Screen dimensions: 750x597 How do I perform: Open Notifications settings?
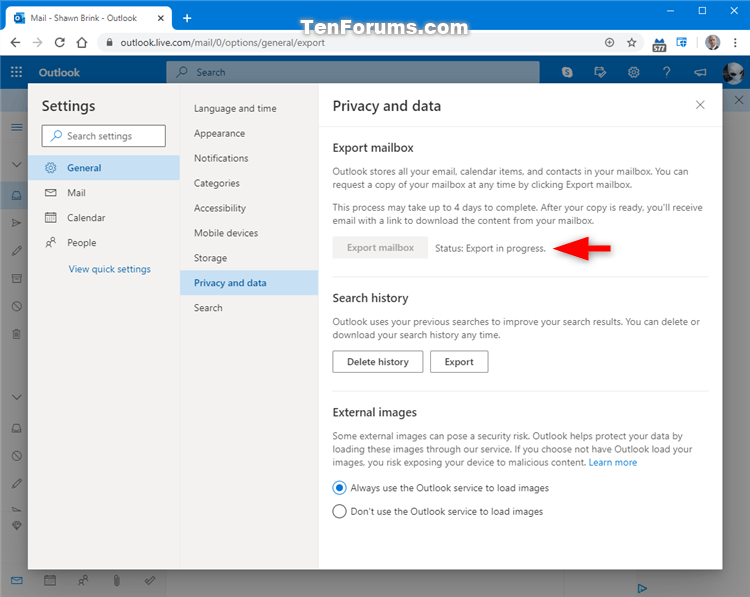[x=249, y=158]
